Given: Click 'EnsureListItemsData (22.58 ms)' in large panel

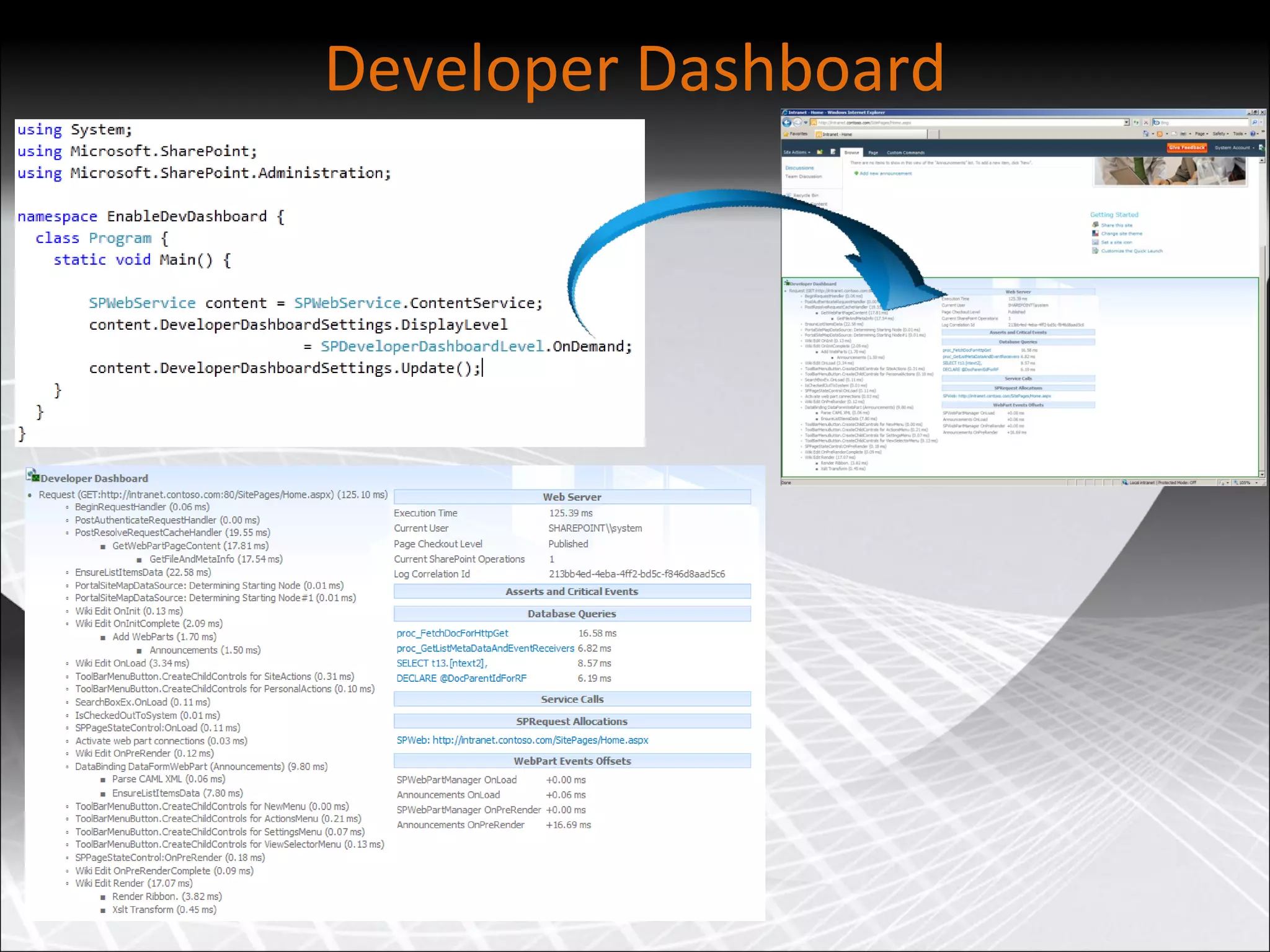Looking at the screenshot, I should pyautogui.click(x=143, y=572).
